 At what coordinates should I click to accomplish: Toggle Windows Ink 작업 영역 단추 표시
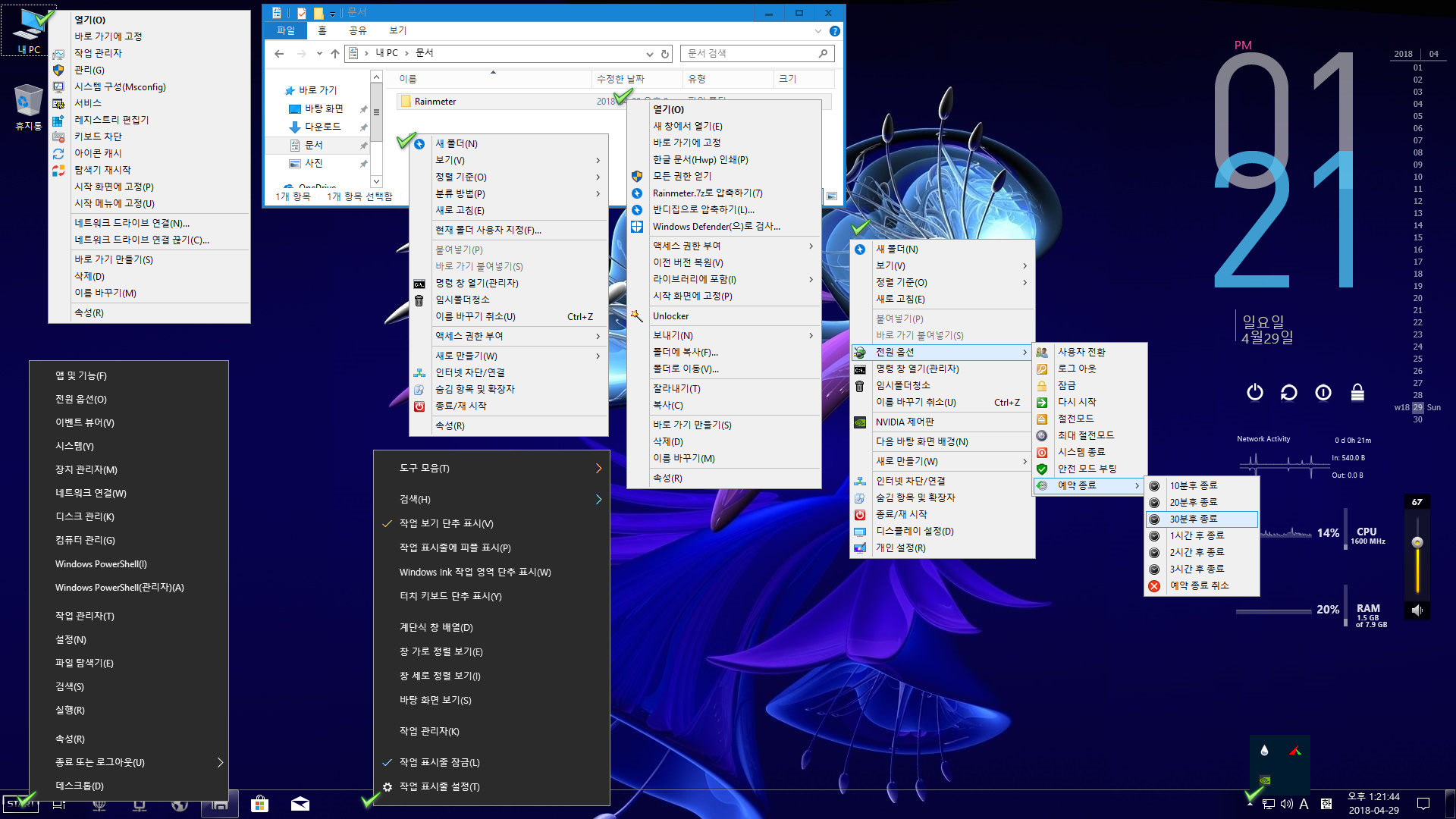click(491, 572)
